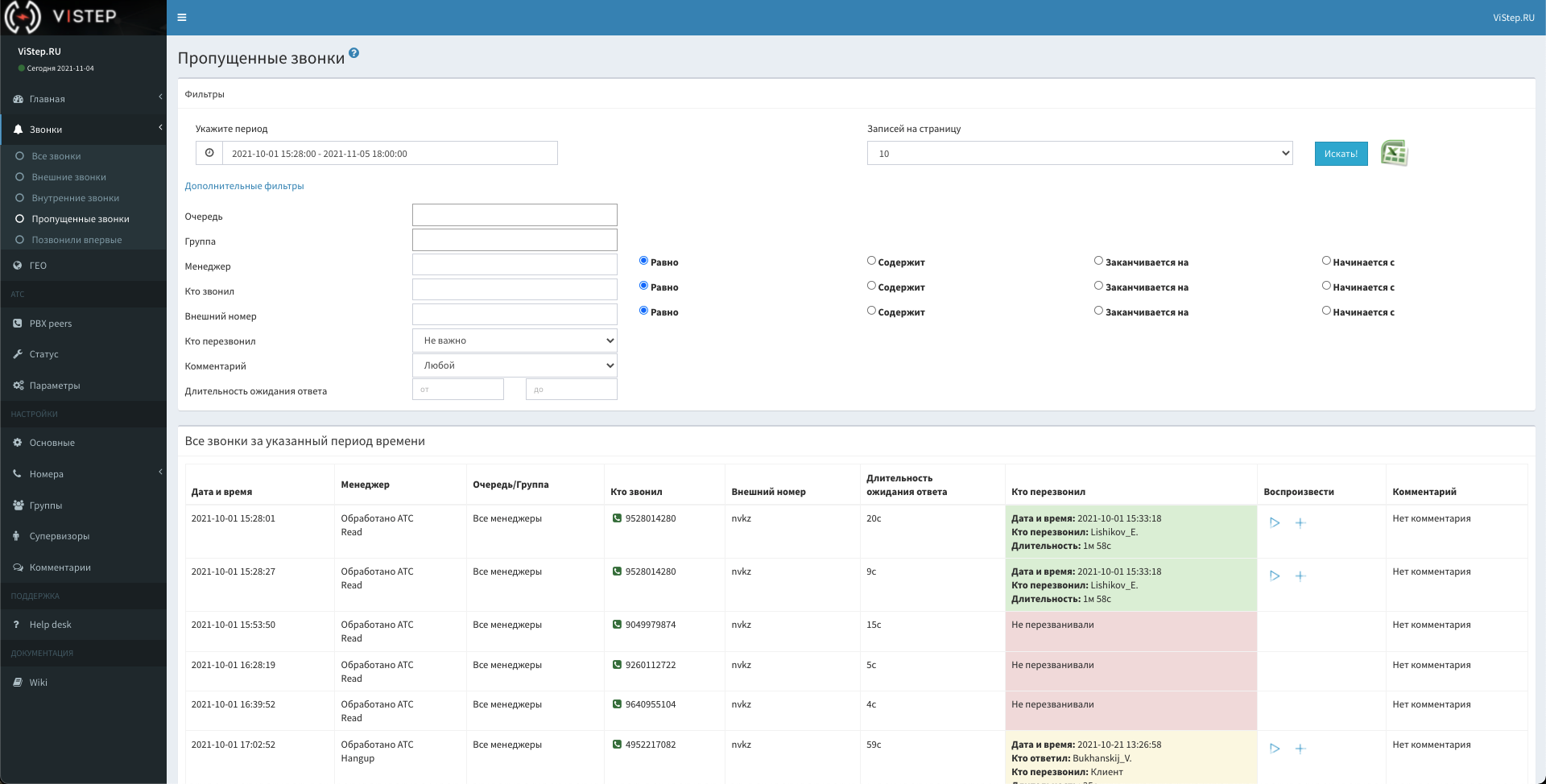
Task: Play recording for the 17:02:52 call
Action: pos(1275,749)
